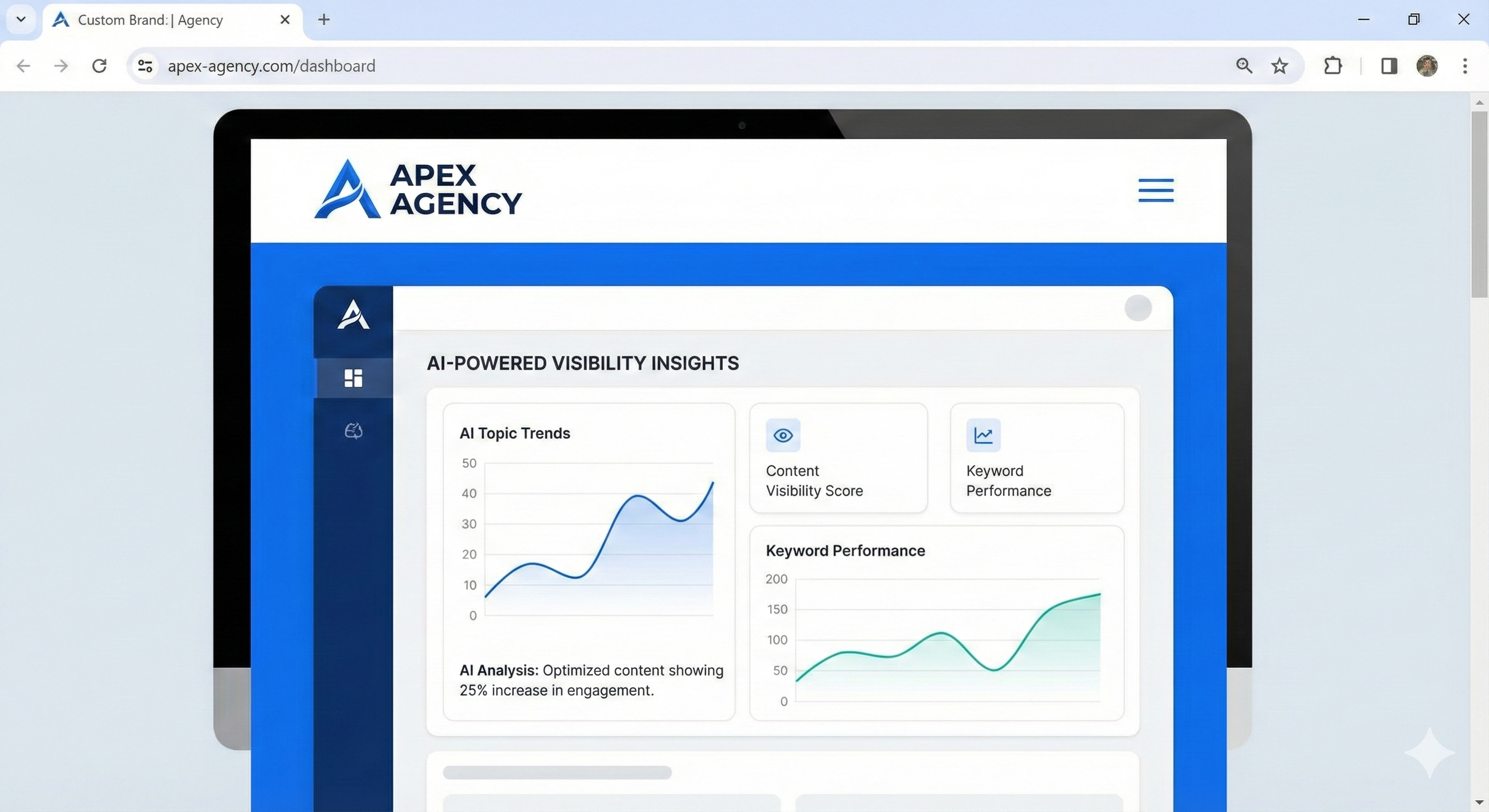Click the site permissions icon beside the URL
This screenshot has width=1489, height=812.
coord(144,66)
